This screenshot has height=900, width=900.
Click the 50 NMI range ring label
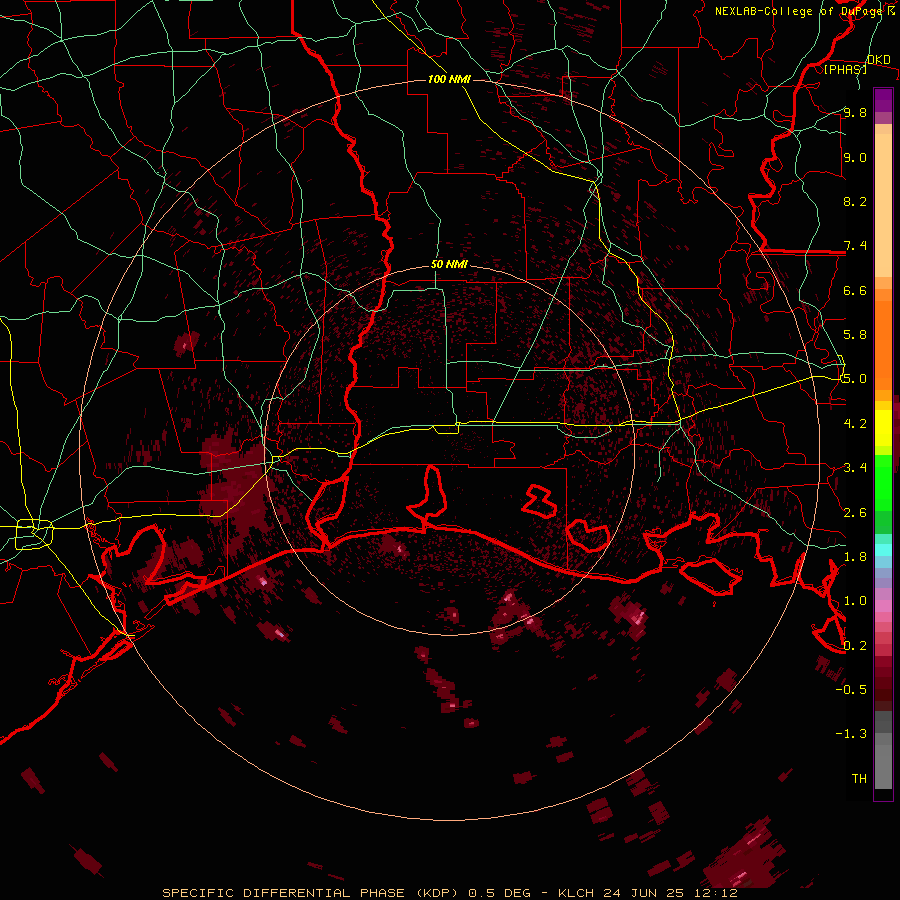[x=449, y=264]
